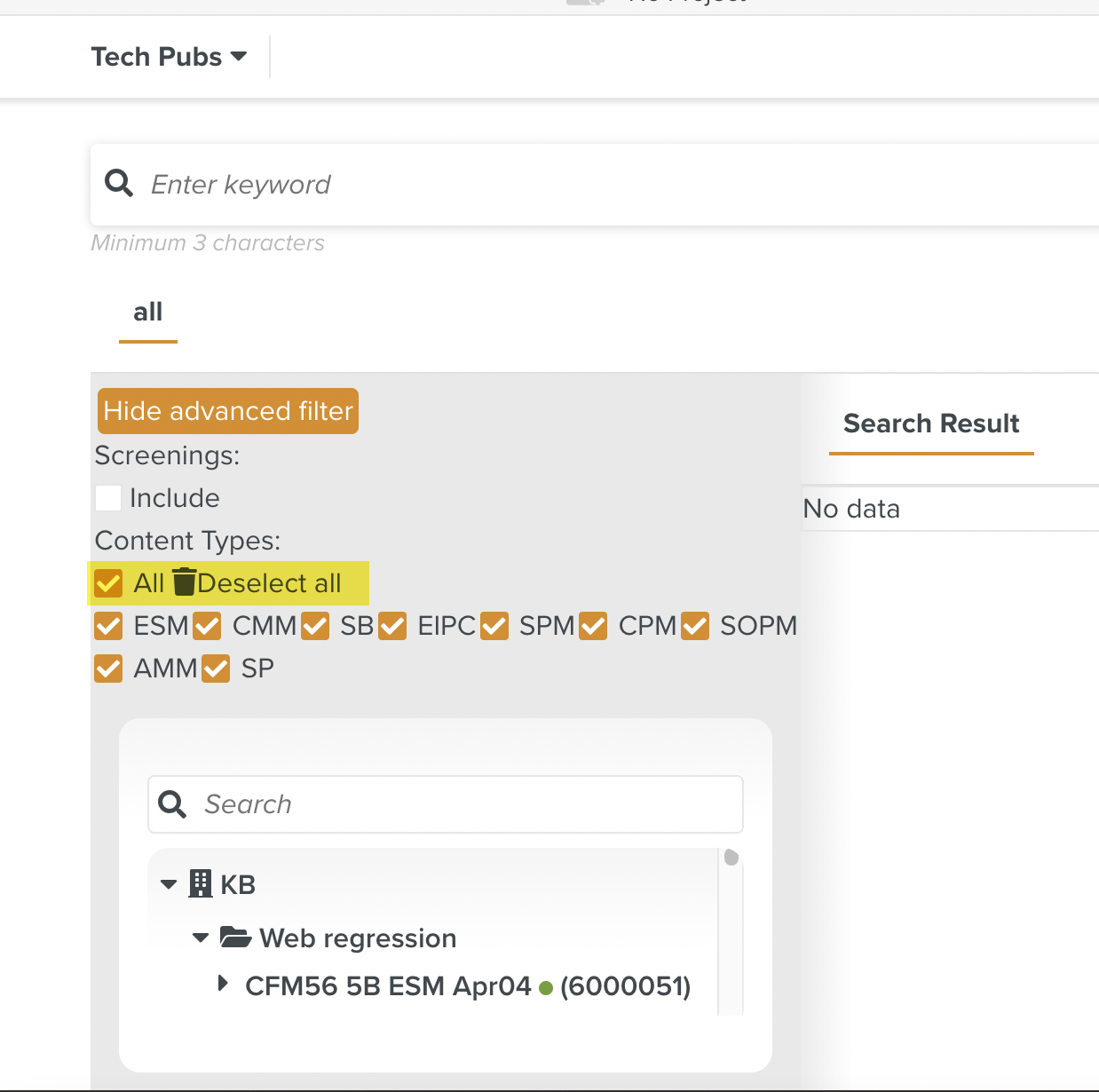Click the trash icon beside Deselect all
Image resolution: width=1099 pixels, height=1092 pixels.
pos(184,582)
